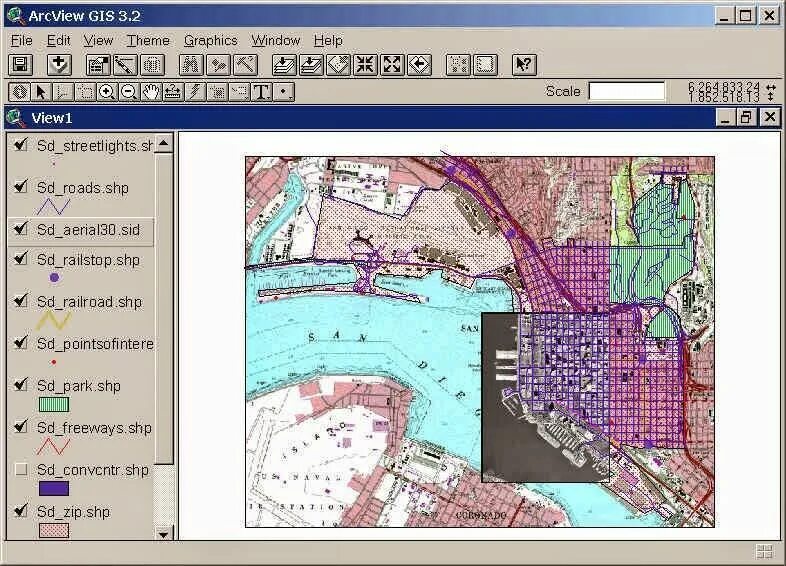Click the pink dotted Sd_zip legend swatch
This screenshot has width=786, height=566.
tap(54, 530)
